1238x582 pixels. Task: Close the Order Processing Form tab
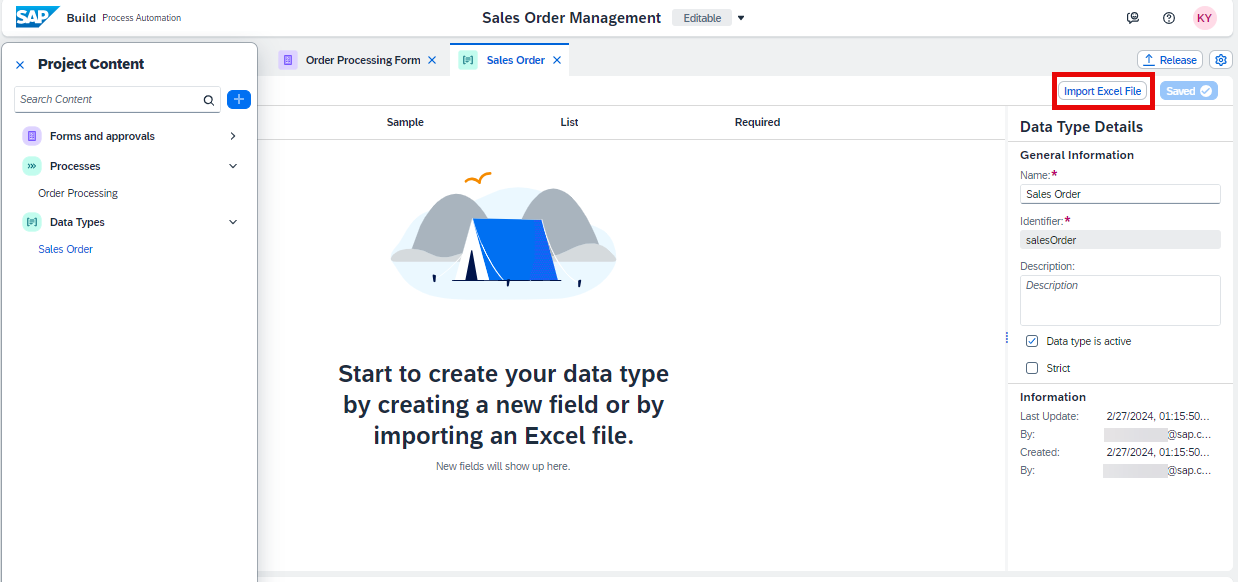(x=432, y=60)
